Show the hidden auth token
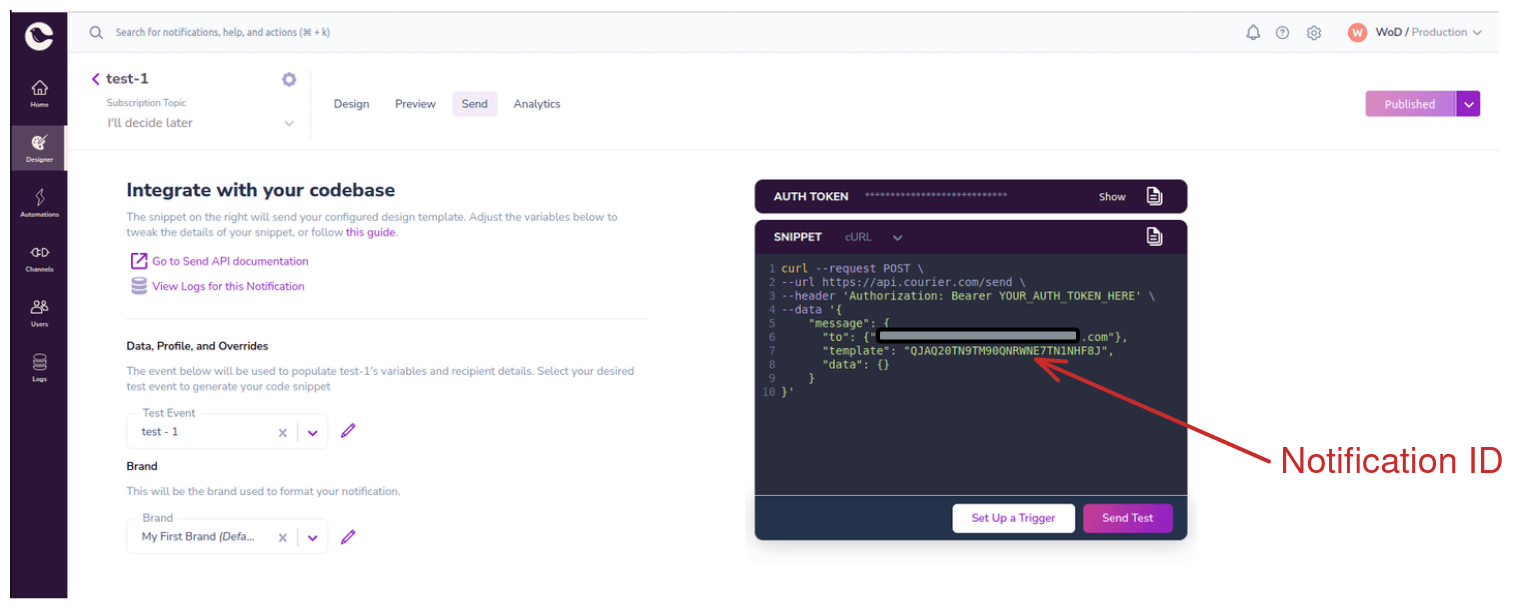Screen dimensions: 1513x608 tap(1112, 197)
